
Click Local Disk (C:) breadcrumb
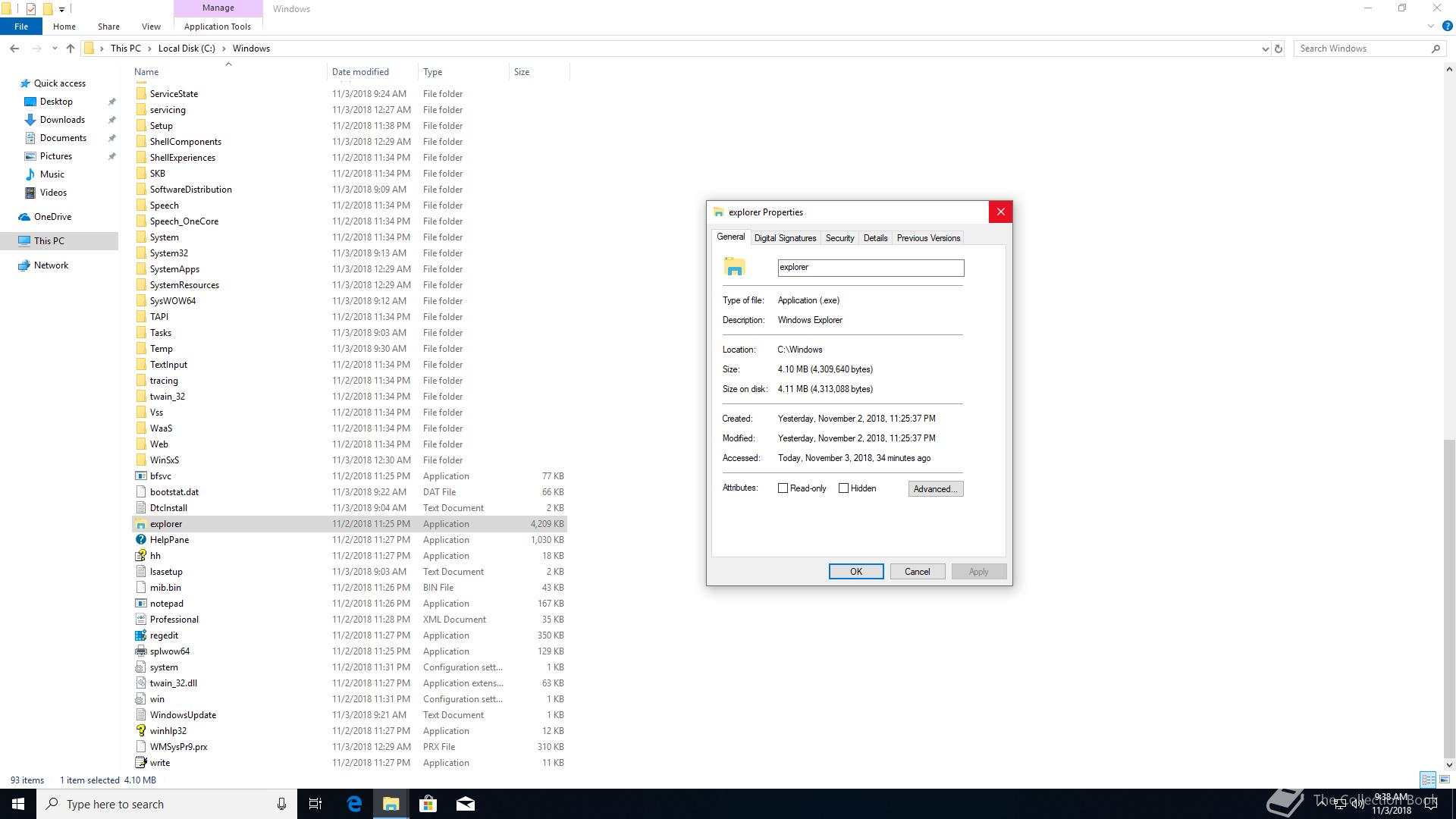[187, 49]
